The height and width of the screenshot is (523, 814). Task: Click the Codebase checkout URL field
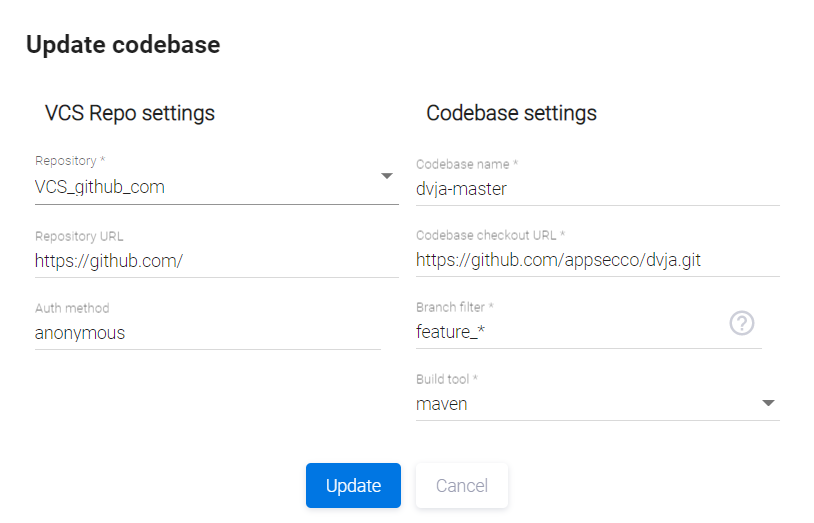[596, 260]
